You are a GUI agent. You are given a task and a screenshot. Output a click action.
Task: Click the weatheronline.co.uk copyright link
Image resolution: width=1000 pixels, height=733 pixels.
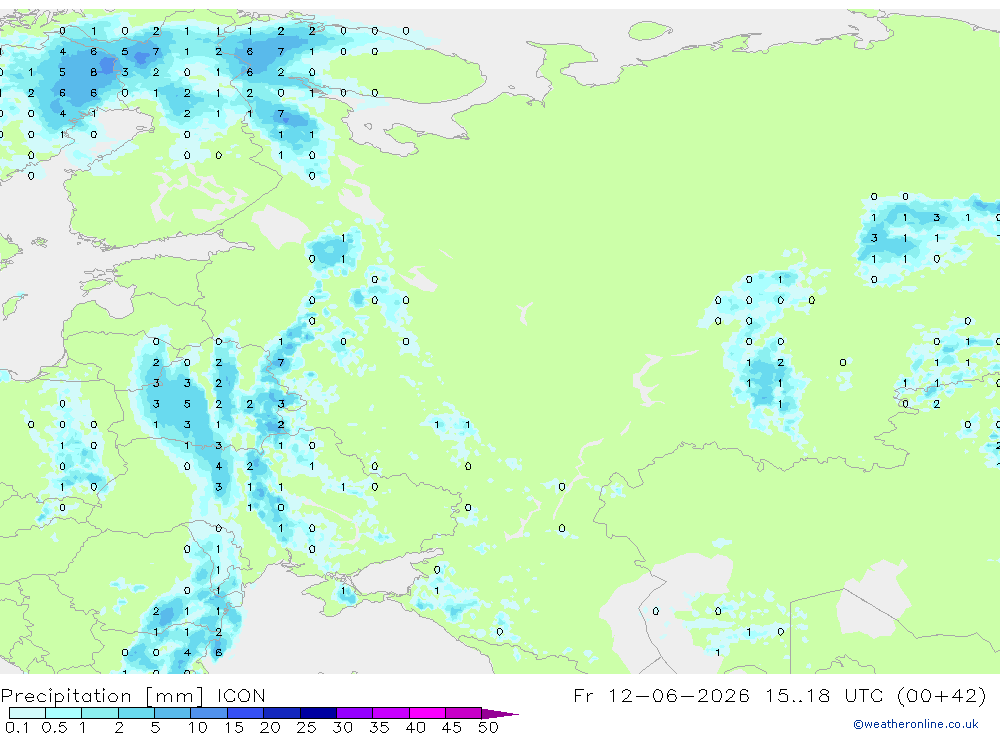click(x=916, y=724)
